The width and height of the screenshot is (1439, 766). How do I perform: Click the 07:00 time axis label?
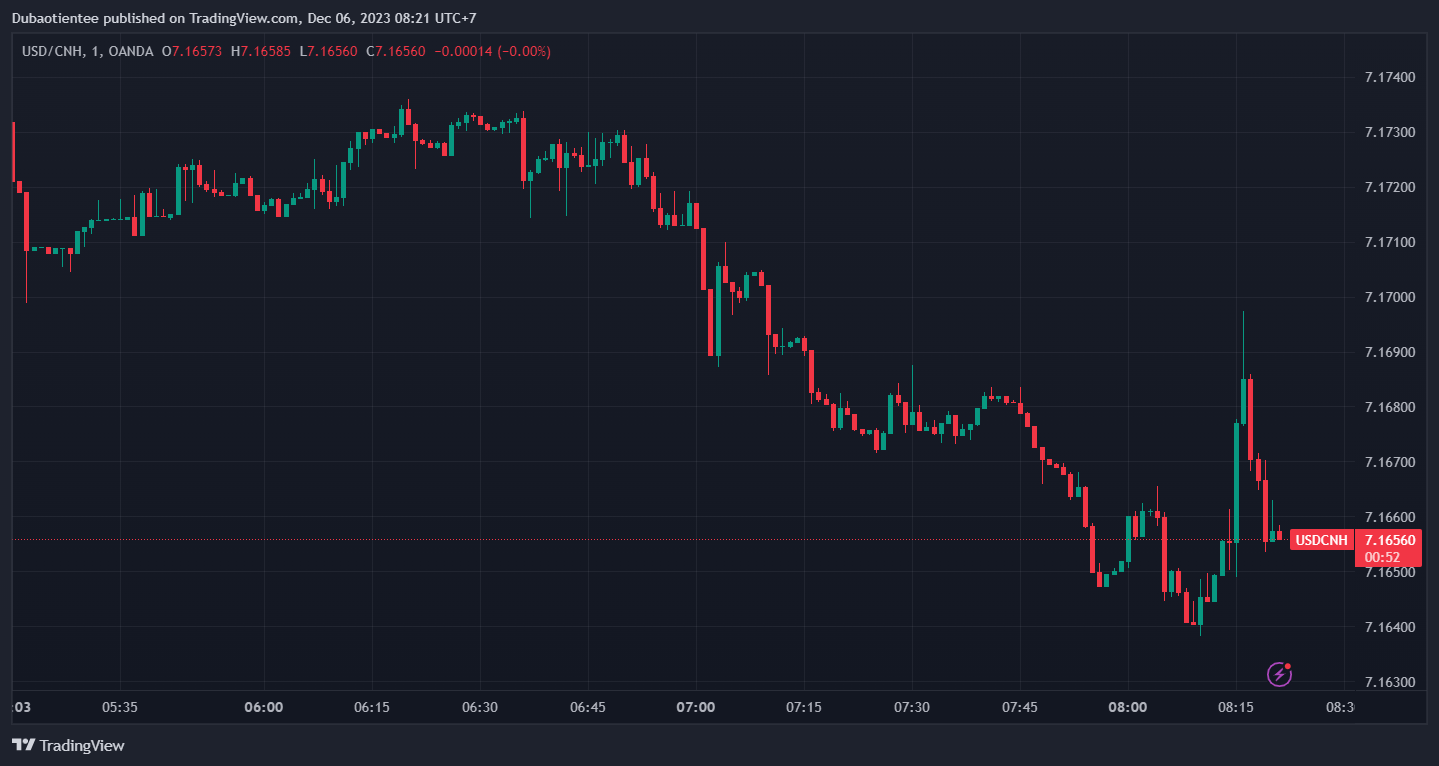(696, 707)
